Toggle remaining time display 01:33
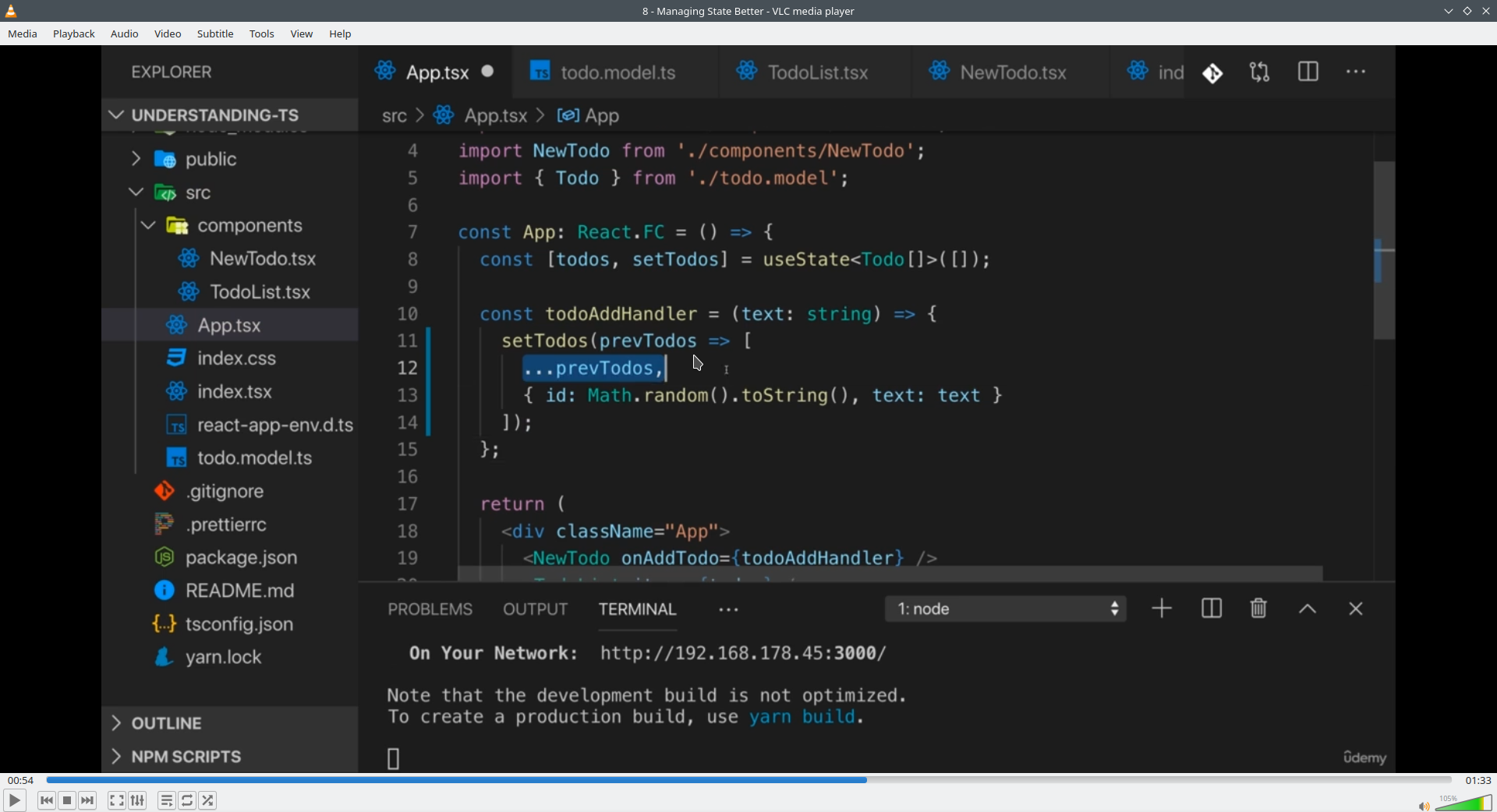Image resolution: width=1497 pixels, height=812 pixels. point(1478,780)
